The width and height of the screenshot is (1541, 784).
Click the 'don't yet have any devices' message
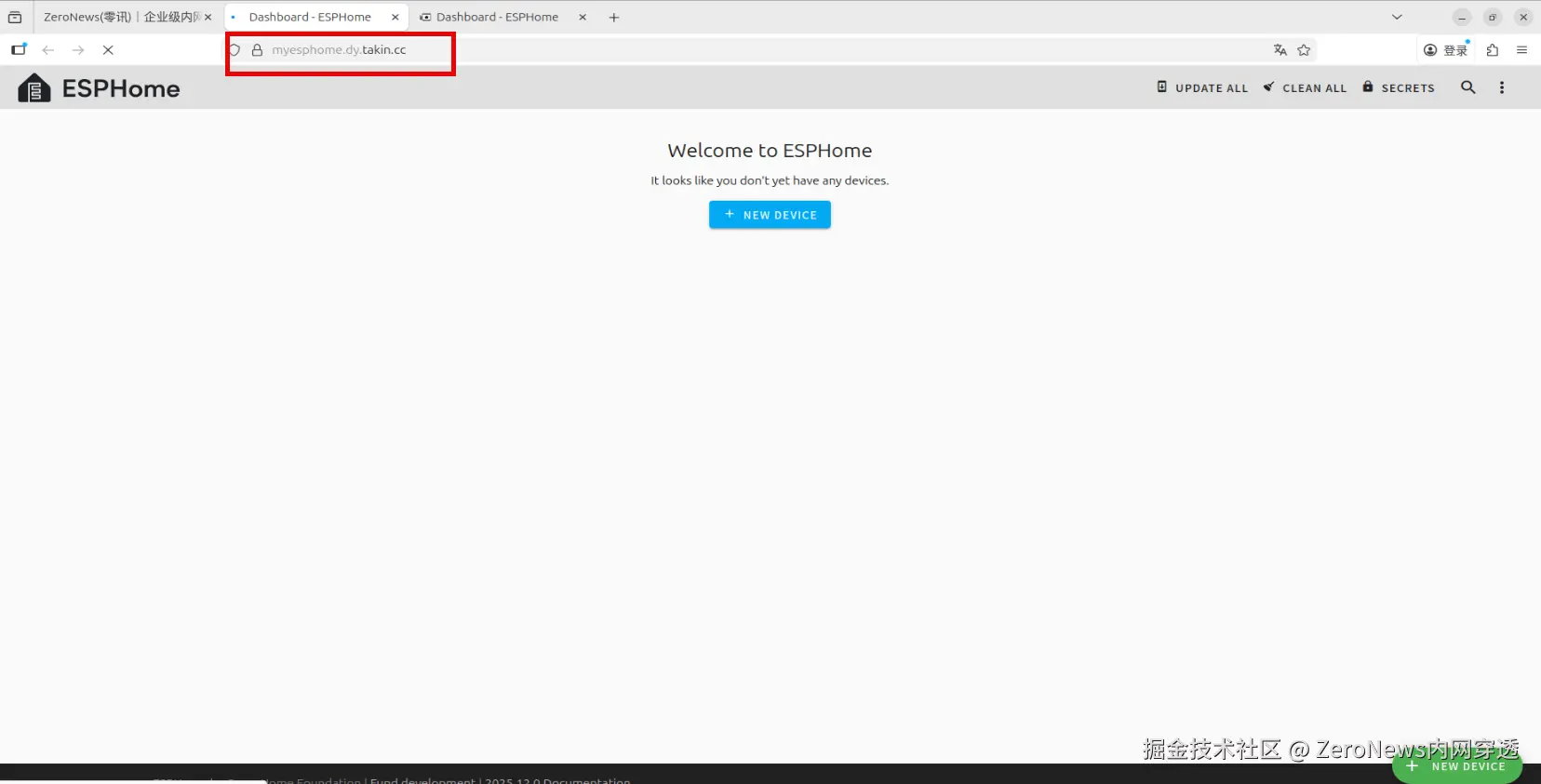tap(770, 180)
